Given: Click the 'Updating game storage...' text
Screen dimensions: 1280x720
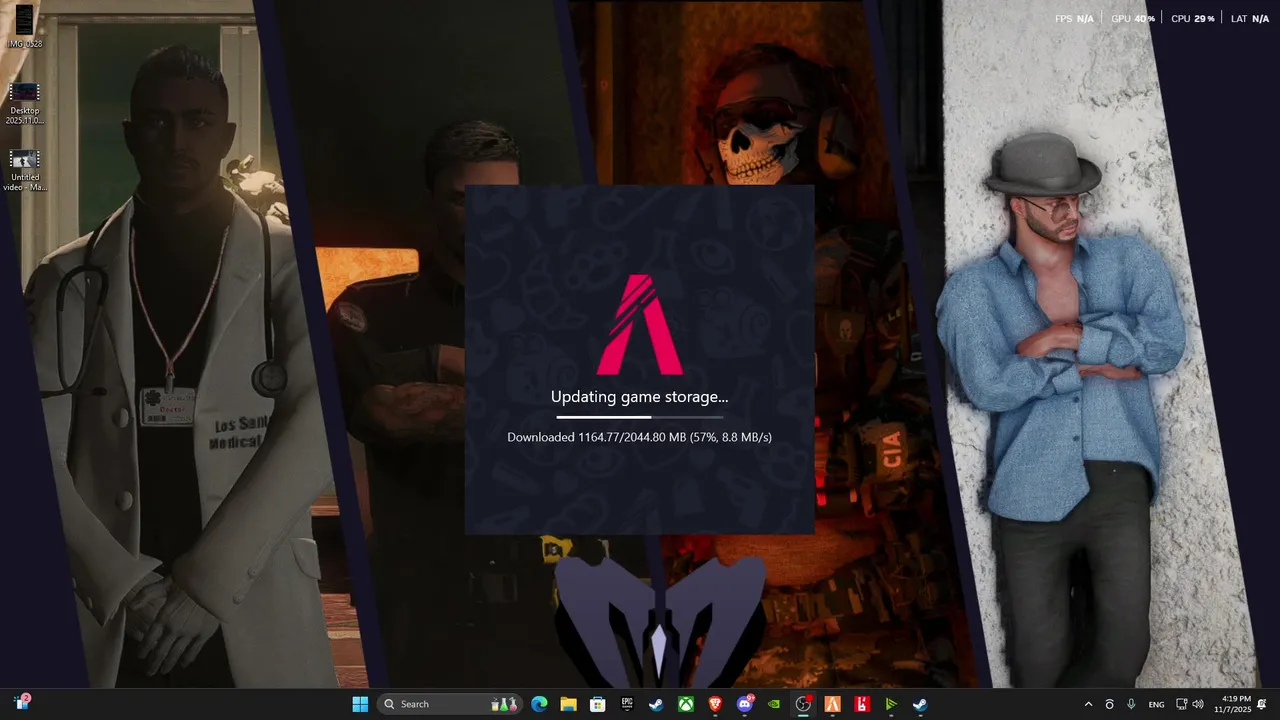Looking at the screenshot, I should pos(640,397).
